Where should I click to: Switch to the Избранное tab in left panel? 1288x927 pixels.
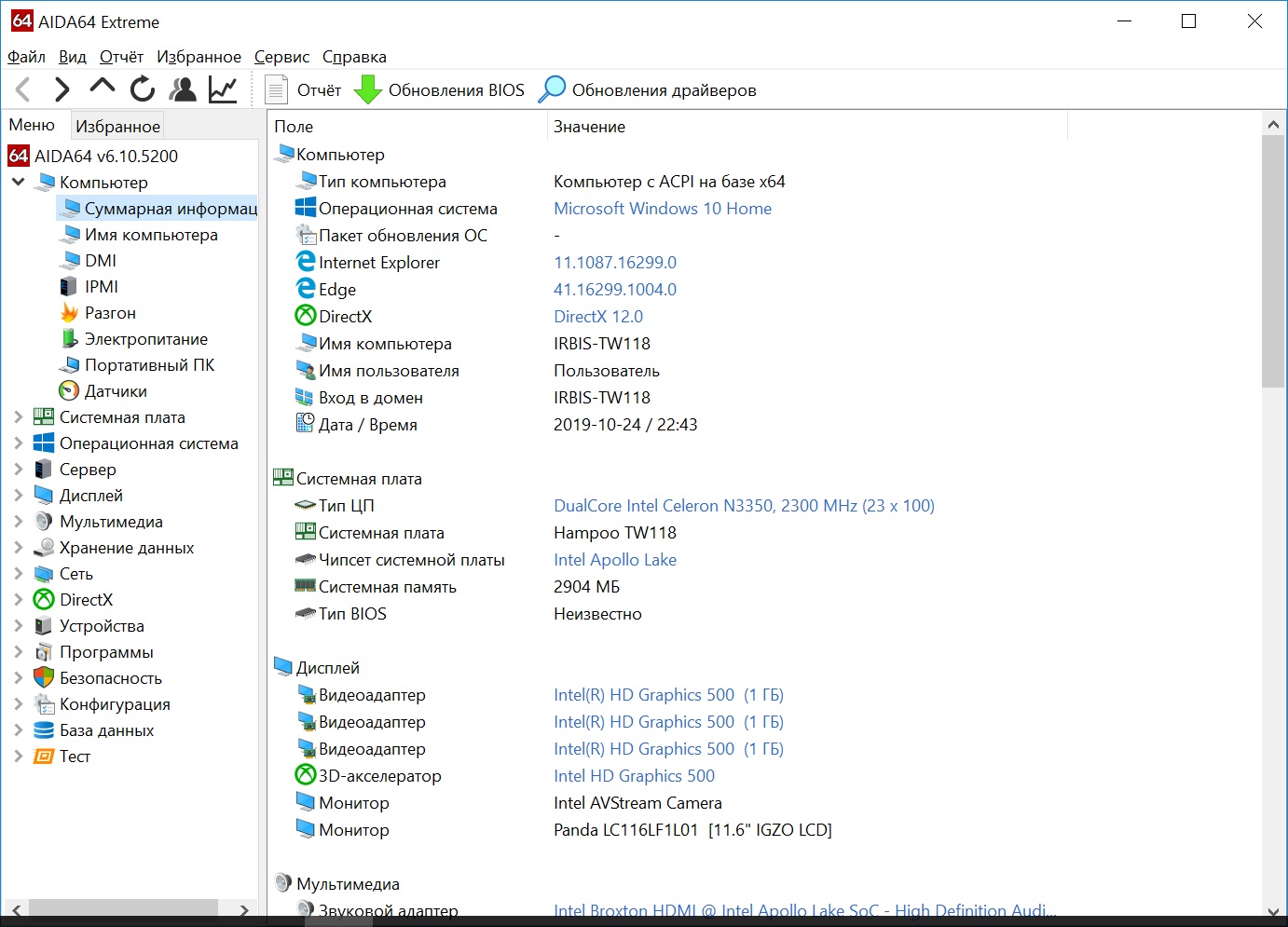coord(117,126)
